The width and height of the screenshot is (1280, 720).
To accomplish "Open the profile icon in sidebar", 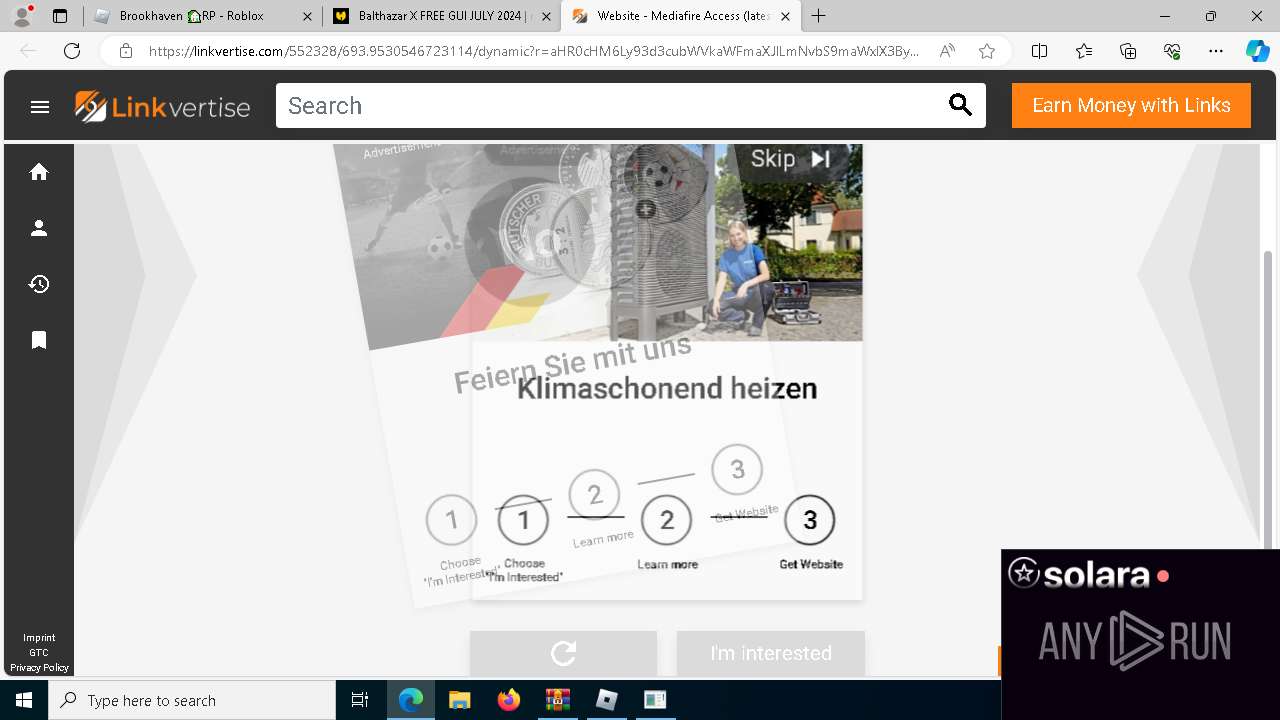I will tap(39, 228).
